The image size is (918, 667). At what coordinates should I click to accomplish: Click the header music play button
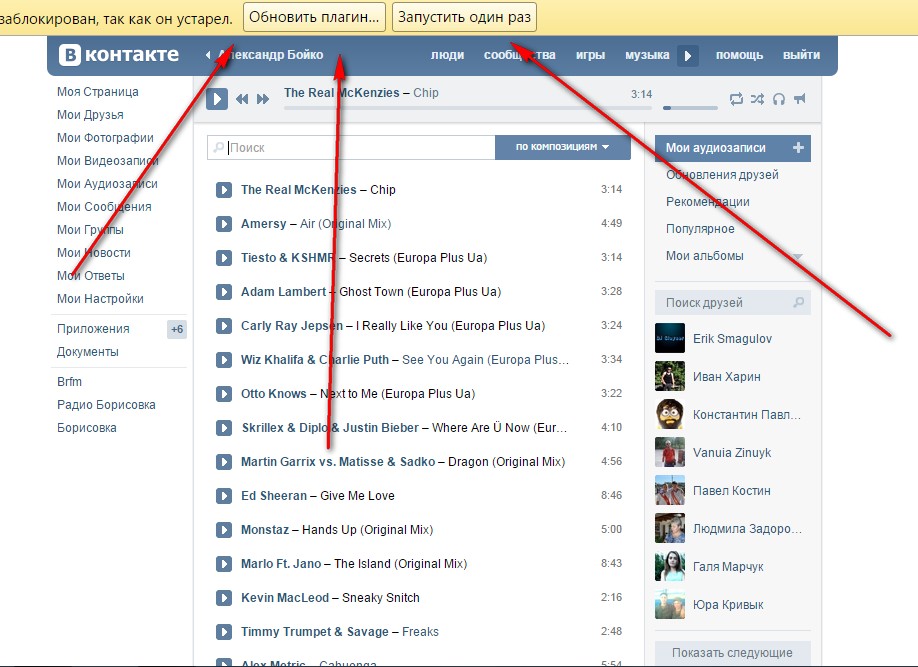[688, 56]
